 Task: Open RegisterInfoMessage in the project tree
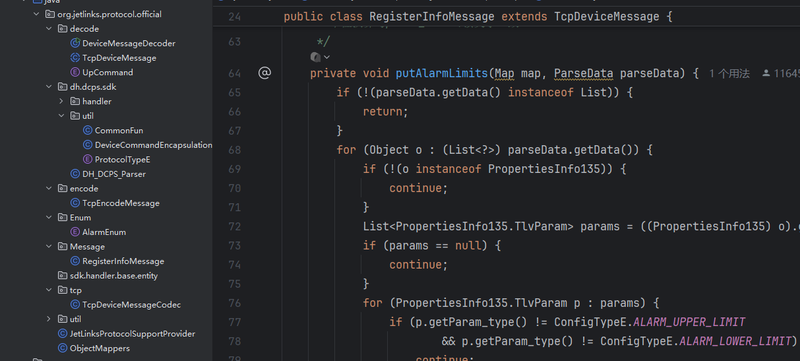pyautogui.click(x=123, y=261)
